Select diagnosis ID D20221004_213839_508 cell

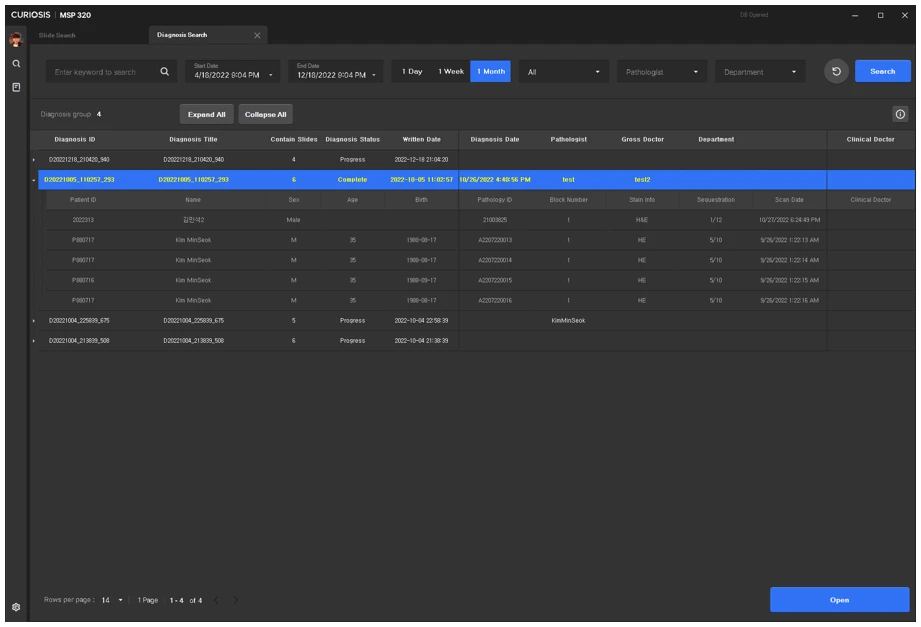point(79,341)
